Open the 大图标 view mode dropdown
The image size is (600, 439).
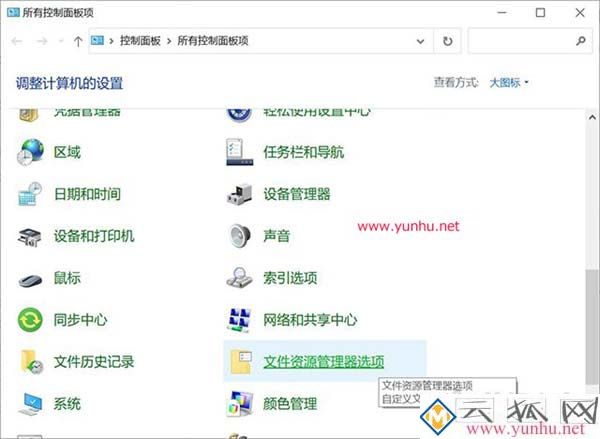(509, 82)
